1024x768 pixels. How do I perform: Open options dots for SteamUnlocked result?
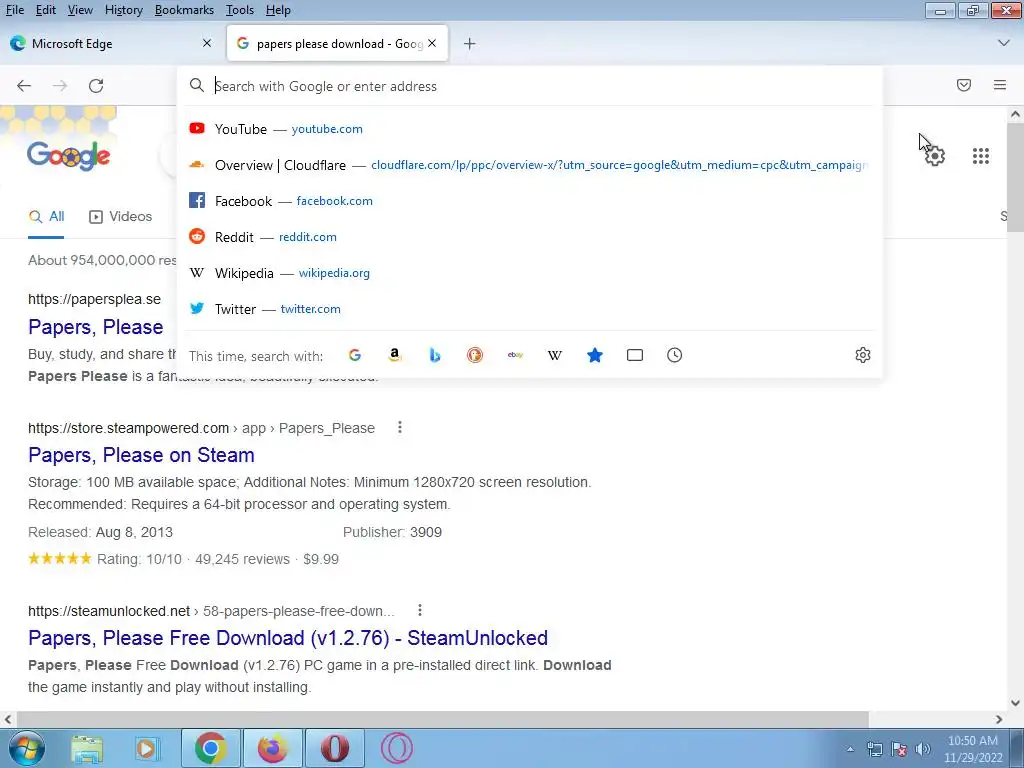click(420, 611)
